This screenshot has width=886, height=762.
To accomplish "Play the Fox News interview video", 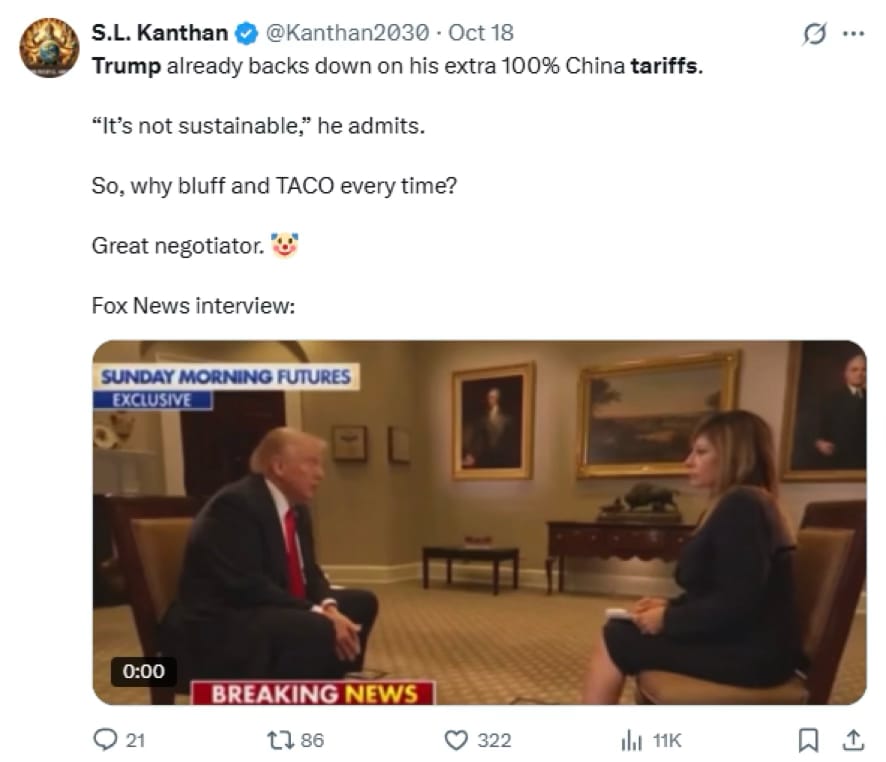I will click(x=479, y=522).
